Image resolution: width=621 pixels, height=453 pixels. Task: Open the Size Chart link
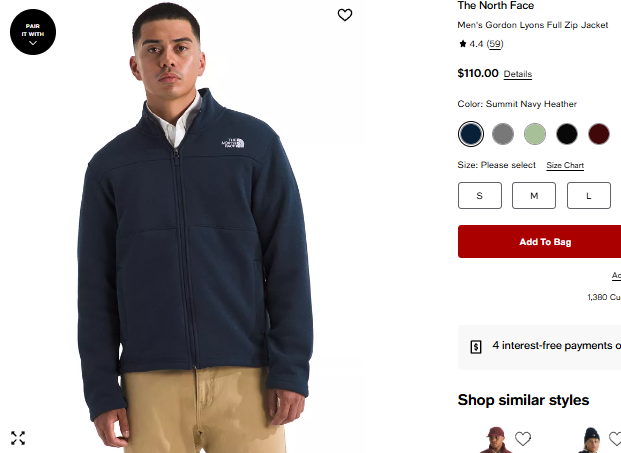565,165
